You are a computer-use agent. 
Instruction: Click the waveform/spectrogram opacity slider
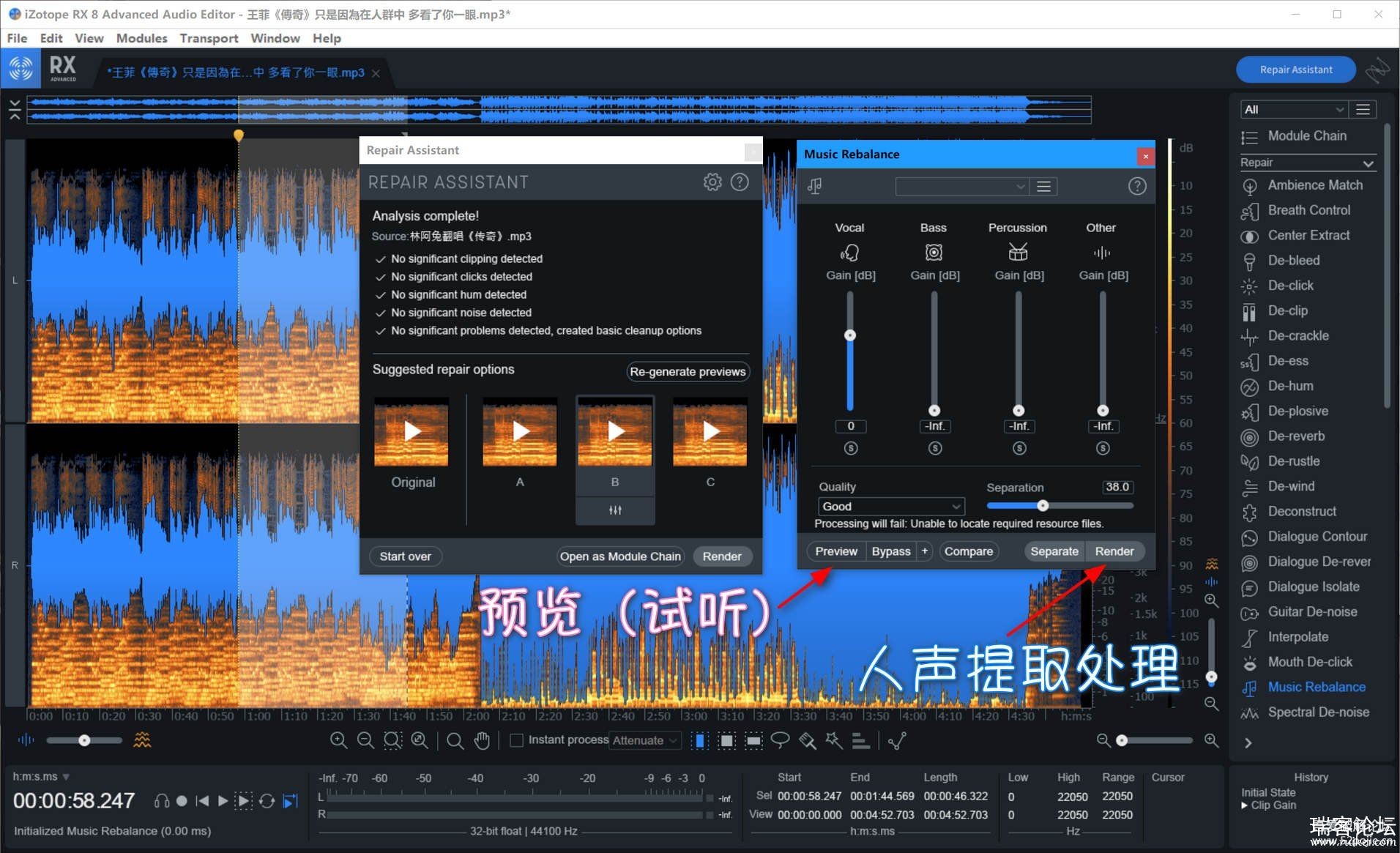tap(84, 740)
